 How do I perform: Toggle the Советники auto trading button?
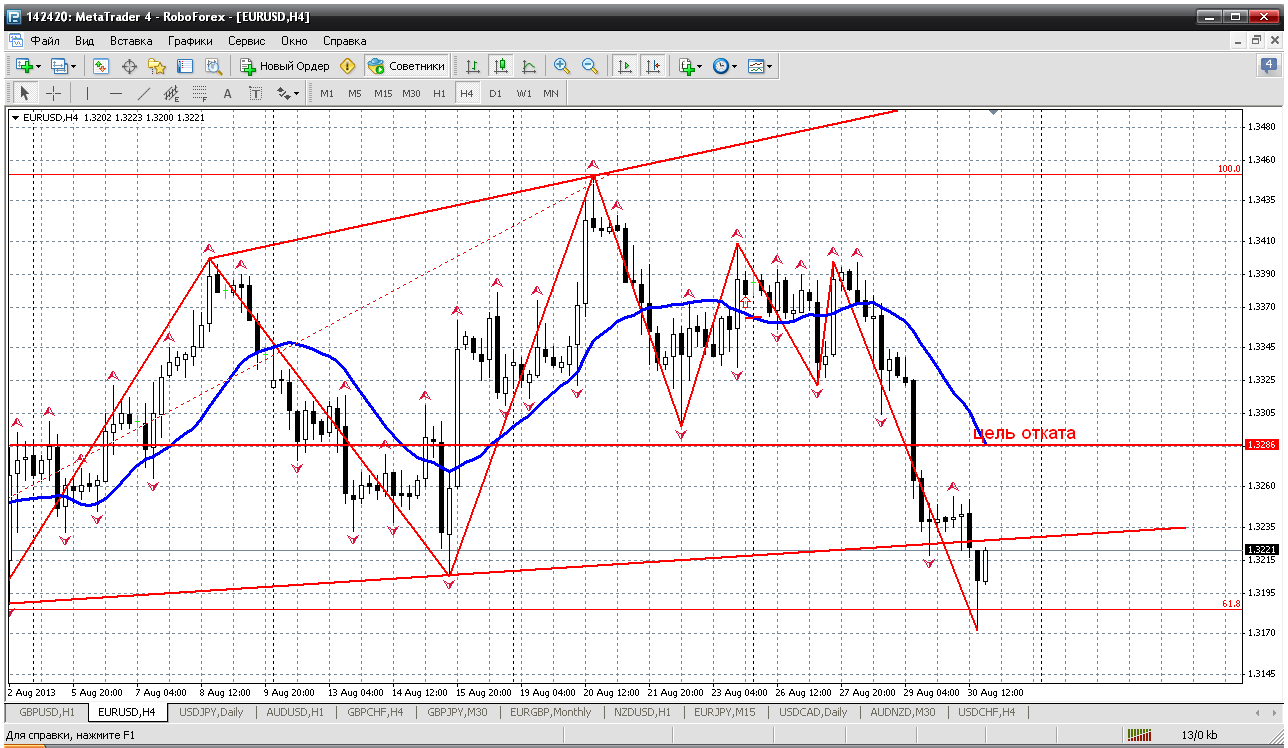[x=406, y=66]
